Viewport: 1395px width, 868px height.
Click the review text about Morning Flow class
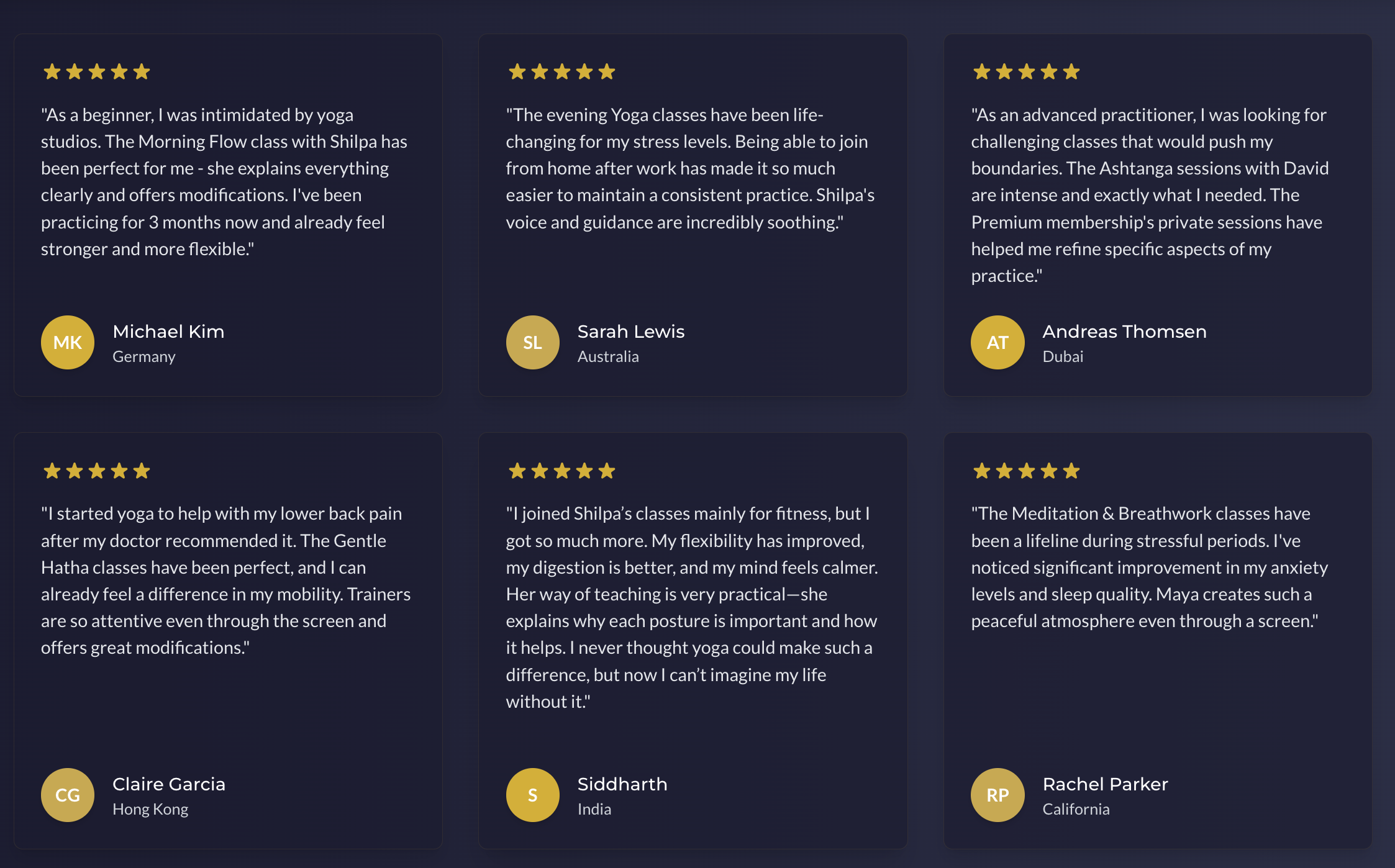[x=224, y=182]
